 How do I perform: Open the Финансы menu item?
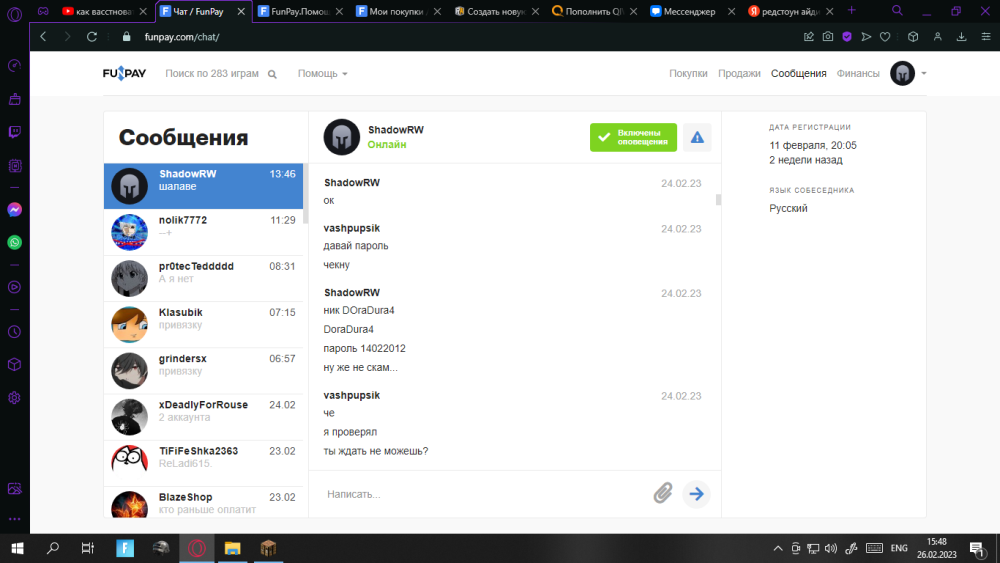click(858, 73)
